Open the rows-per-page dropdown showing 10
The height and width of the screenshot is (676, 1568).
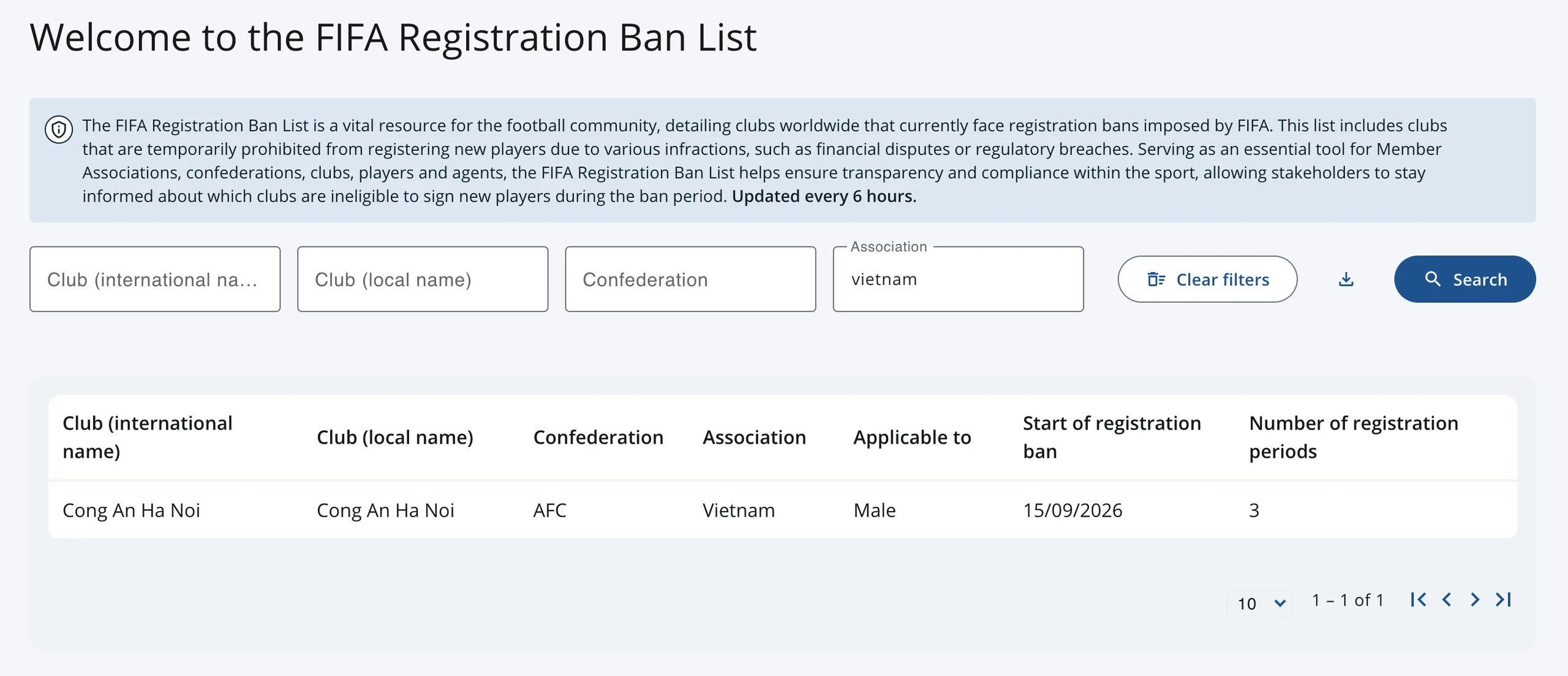(x=1259, y=604)
